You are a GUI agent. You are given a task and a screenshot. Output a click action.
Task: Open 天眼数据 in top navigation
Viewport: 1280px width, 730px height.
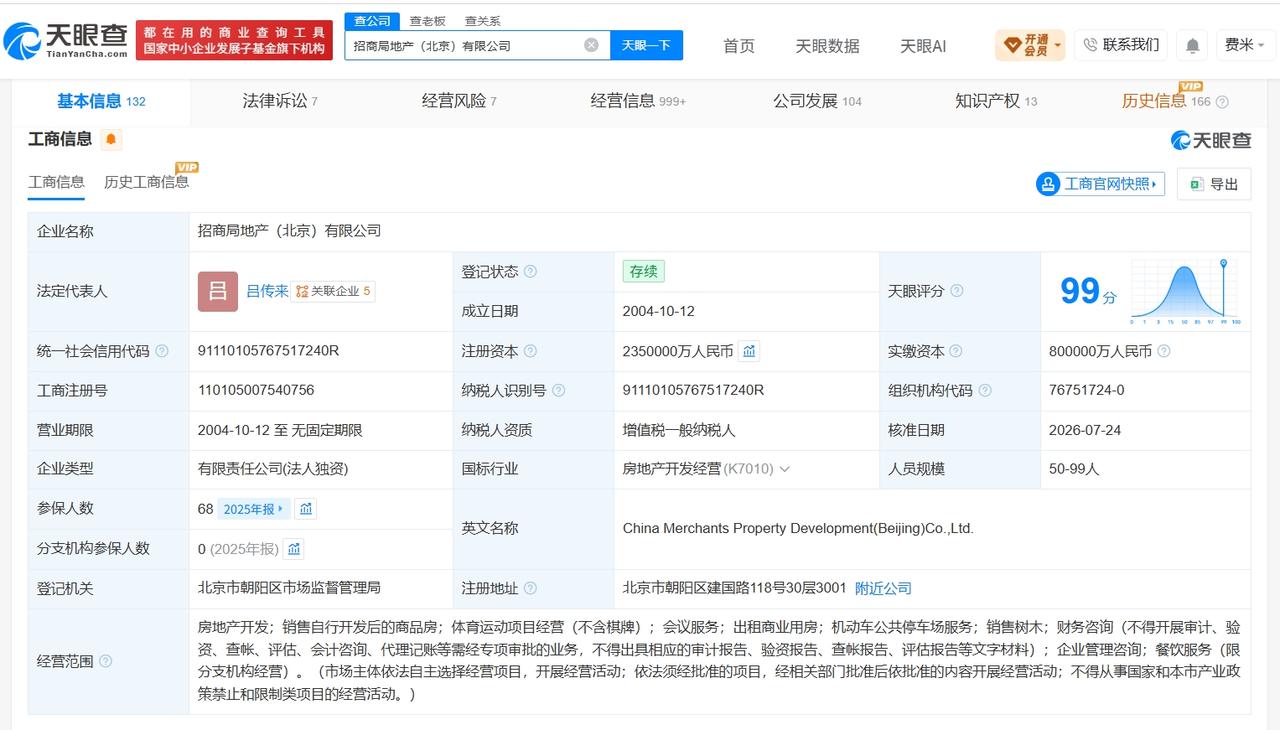(x=827, y=46)
